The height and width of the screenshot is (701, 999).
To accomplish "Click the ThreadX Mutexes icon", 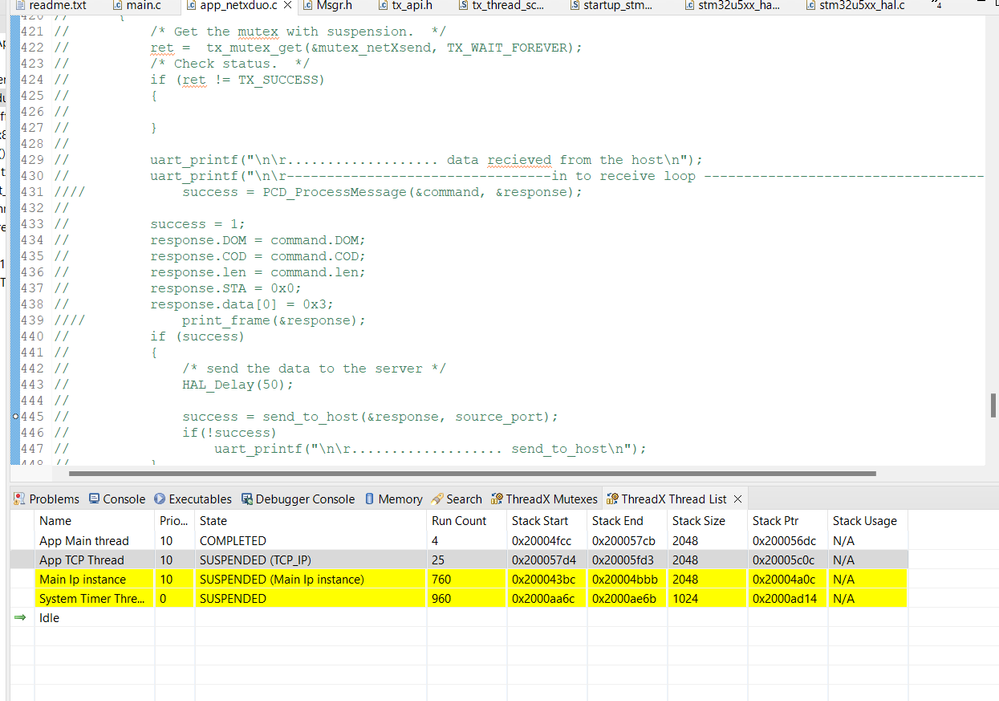I will click(497, 499).
